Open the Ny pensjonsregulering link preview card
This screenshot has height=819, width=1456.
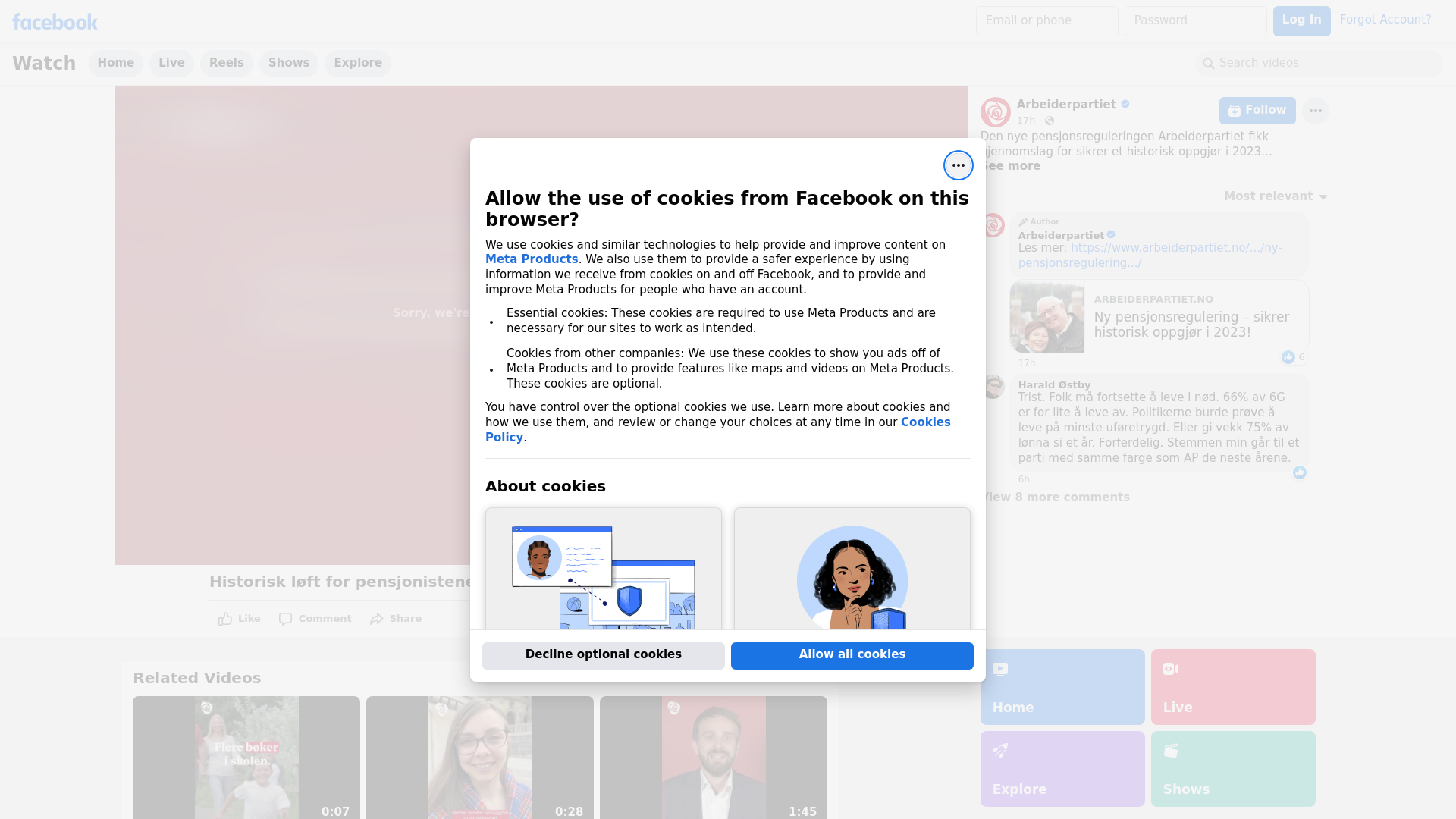1159,316
